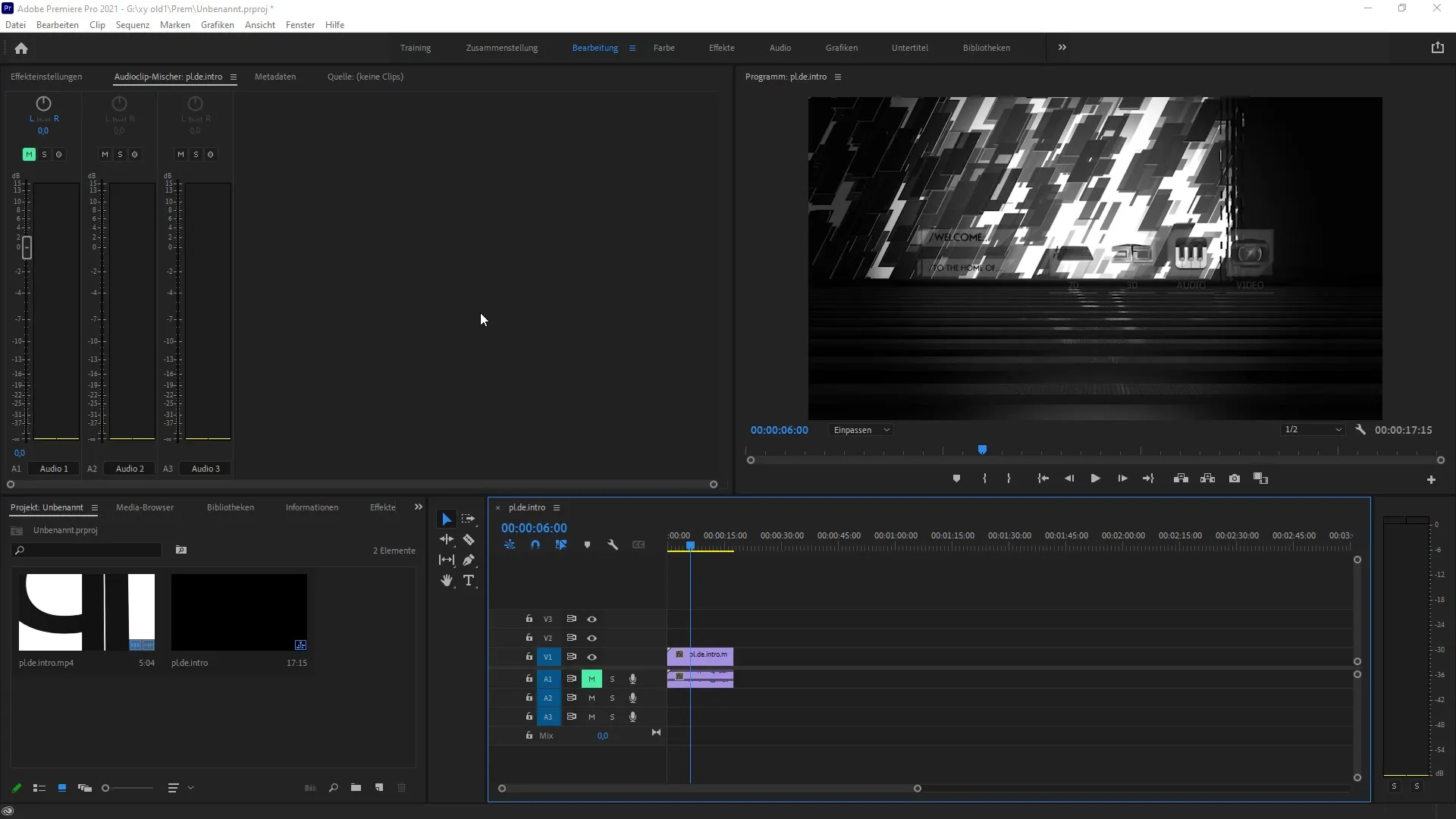
Task: Solo Audio 1 in the clip mixer
Action: point(44,155)
